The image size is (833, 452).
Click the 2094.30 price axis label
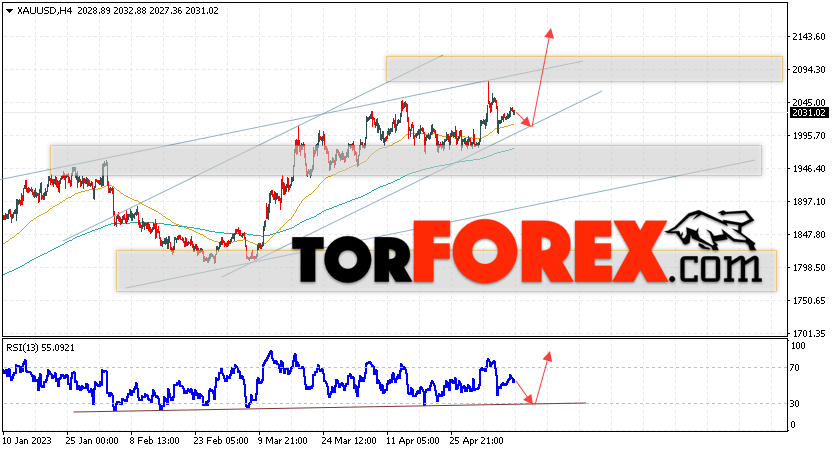click(x=809, y=70)
